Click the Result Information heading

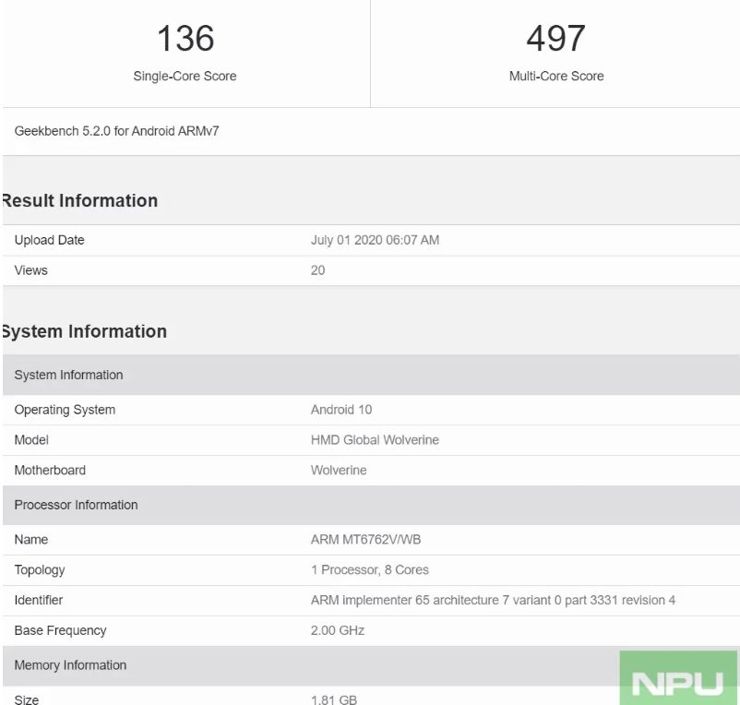[80, 201]
